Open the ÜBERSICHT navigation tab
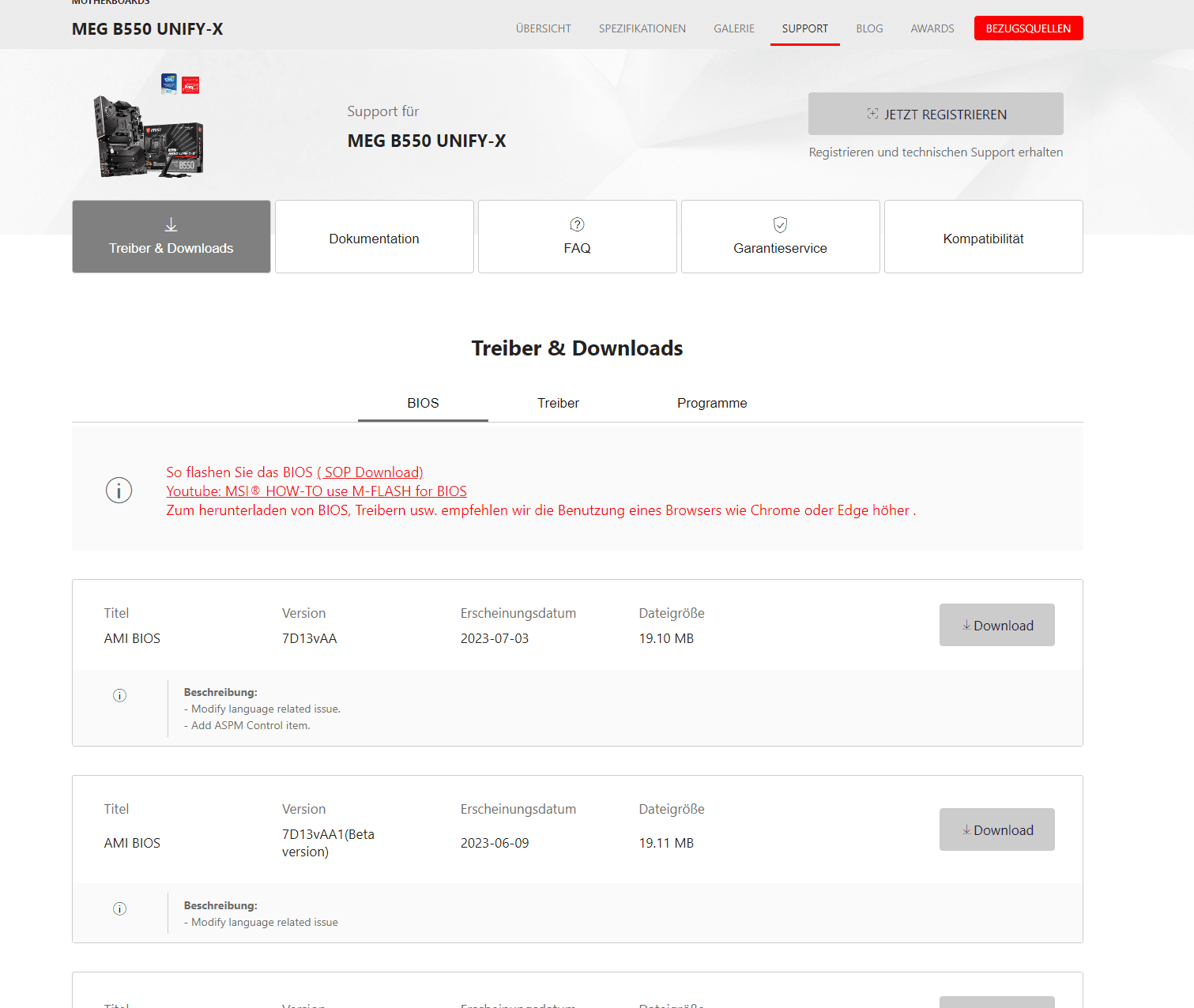 [543, 28]
